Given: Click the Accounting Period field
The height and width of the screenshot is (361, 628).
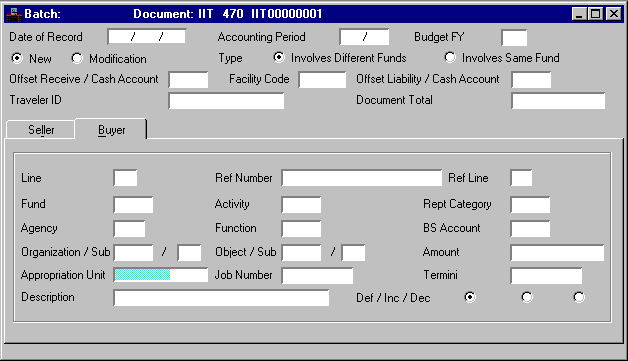Looking at the screenshot, I should 364,37.
